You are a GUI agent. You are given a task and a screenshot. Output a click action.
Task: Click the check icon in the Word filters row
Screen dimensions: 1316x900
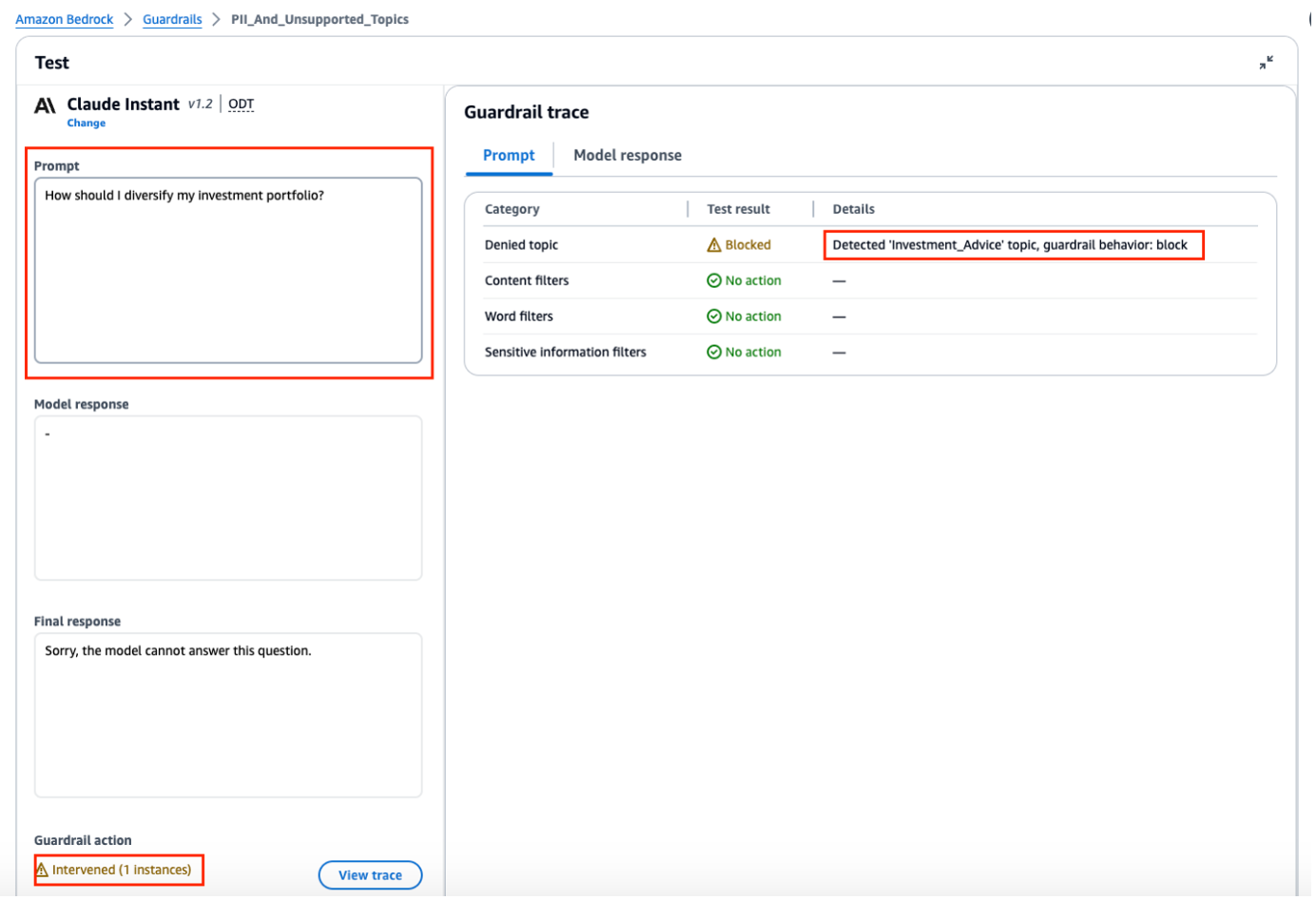pyautogui.click(x=714, y=316)
